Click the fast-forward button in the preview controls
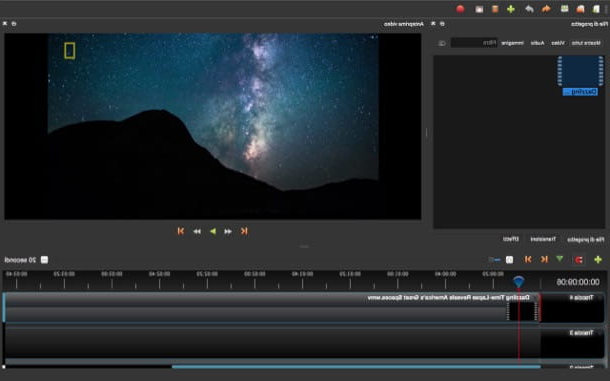 tap(197, 231)
